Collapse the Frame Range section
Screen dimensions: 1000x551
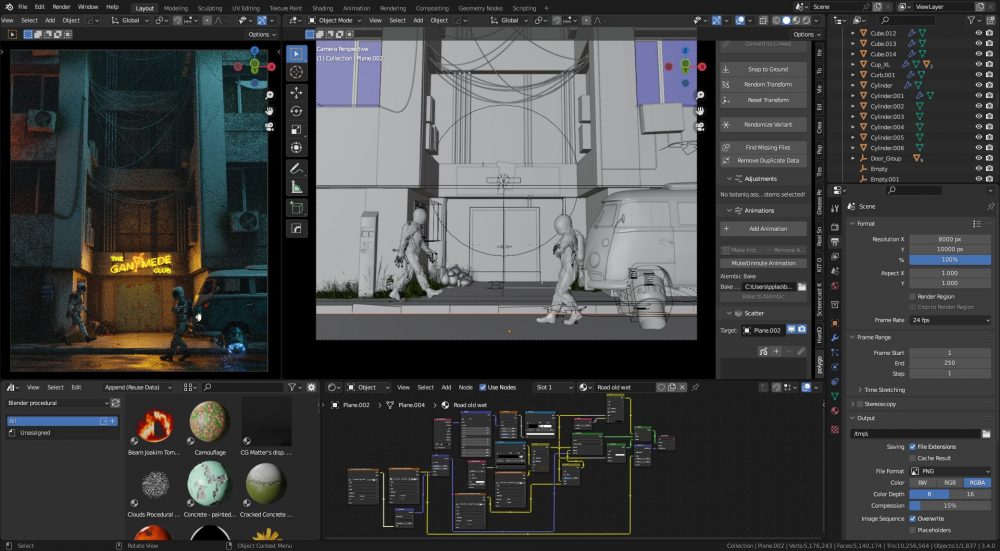[853, 337]
